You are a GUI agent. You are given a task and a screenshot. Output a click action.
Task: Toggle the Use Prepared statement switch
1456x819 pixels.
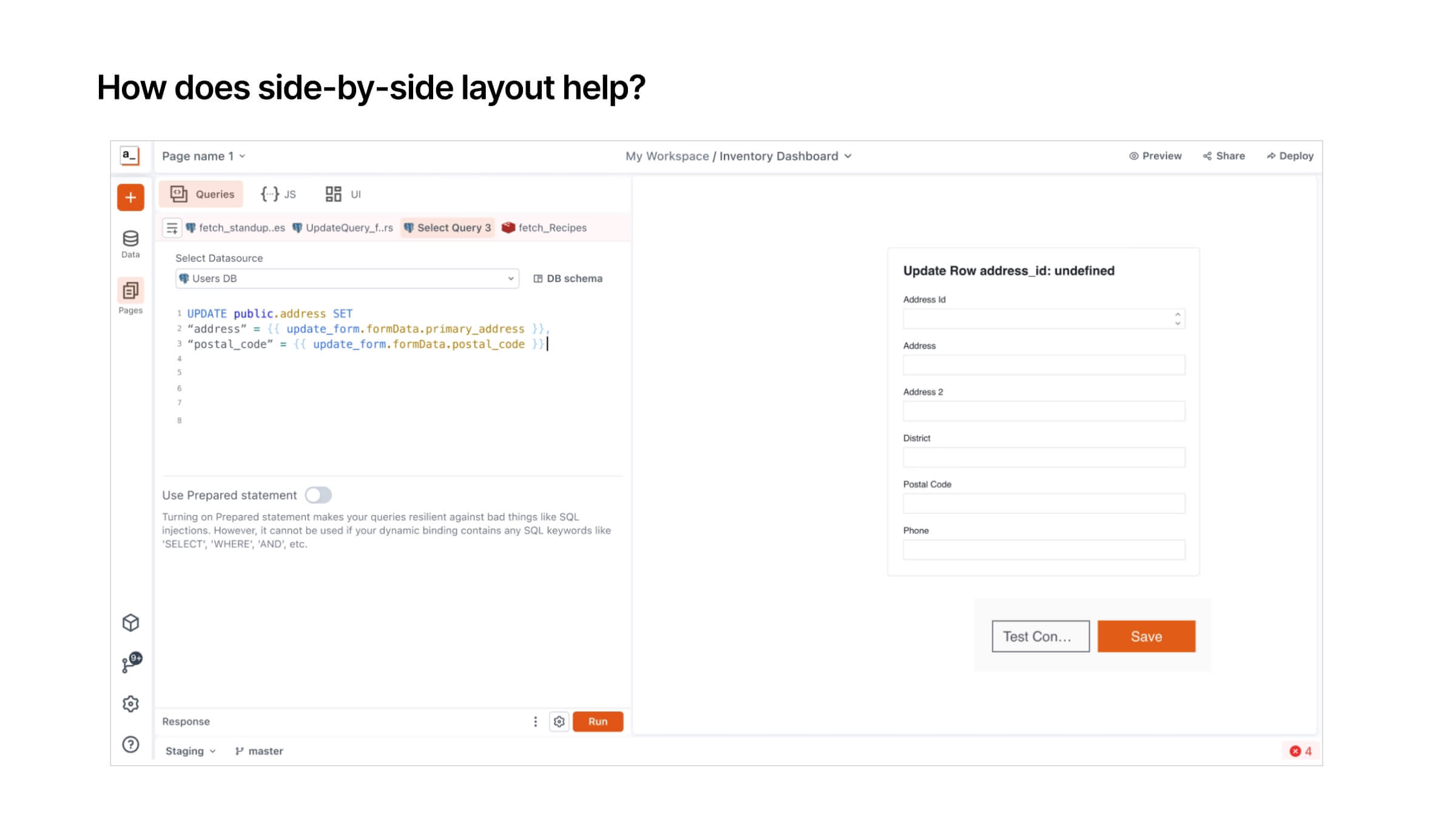tap(318, 495)
